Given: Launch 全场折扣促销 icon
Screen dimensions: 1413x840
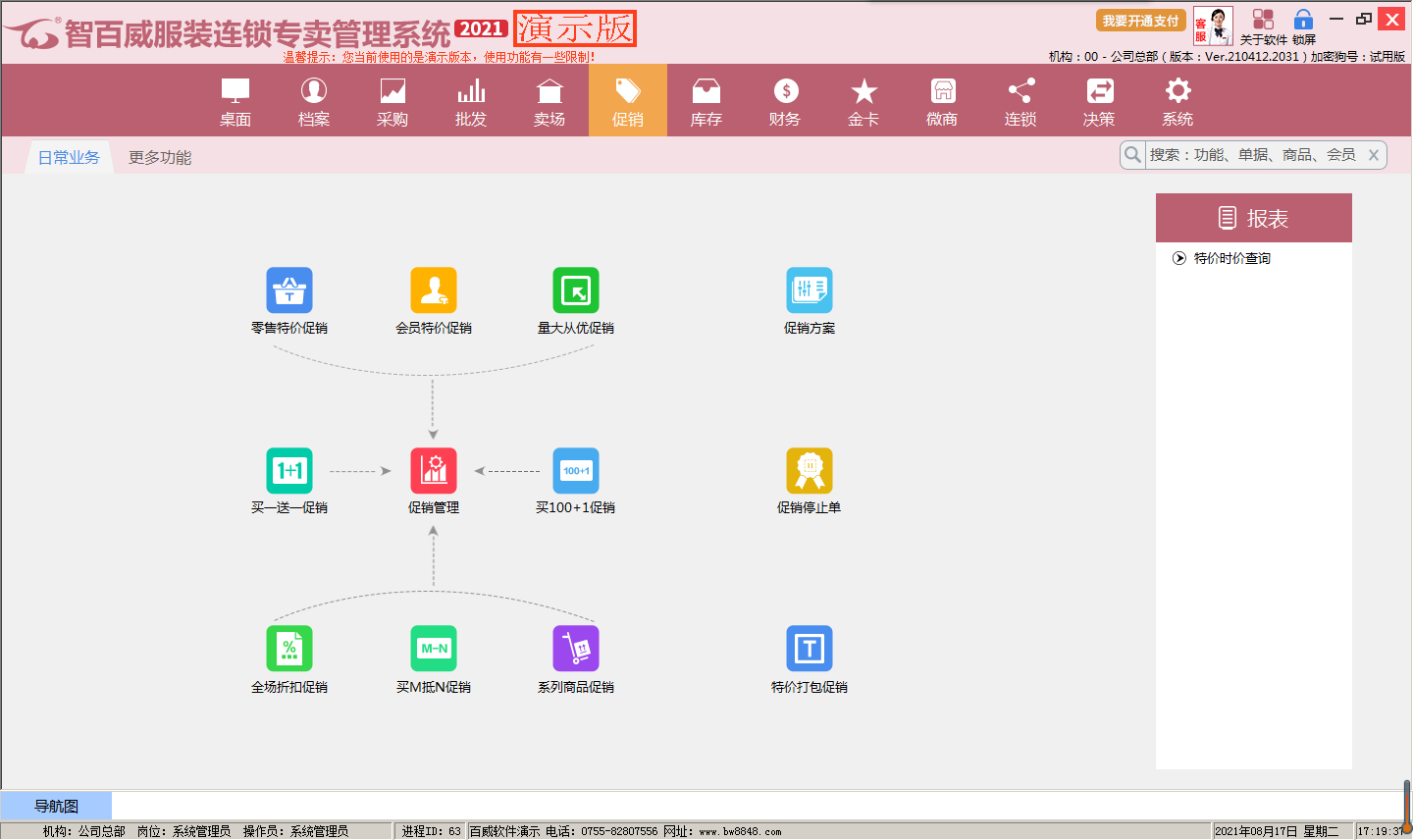Looking at the screenshot, I should pos(289,649).
